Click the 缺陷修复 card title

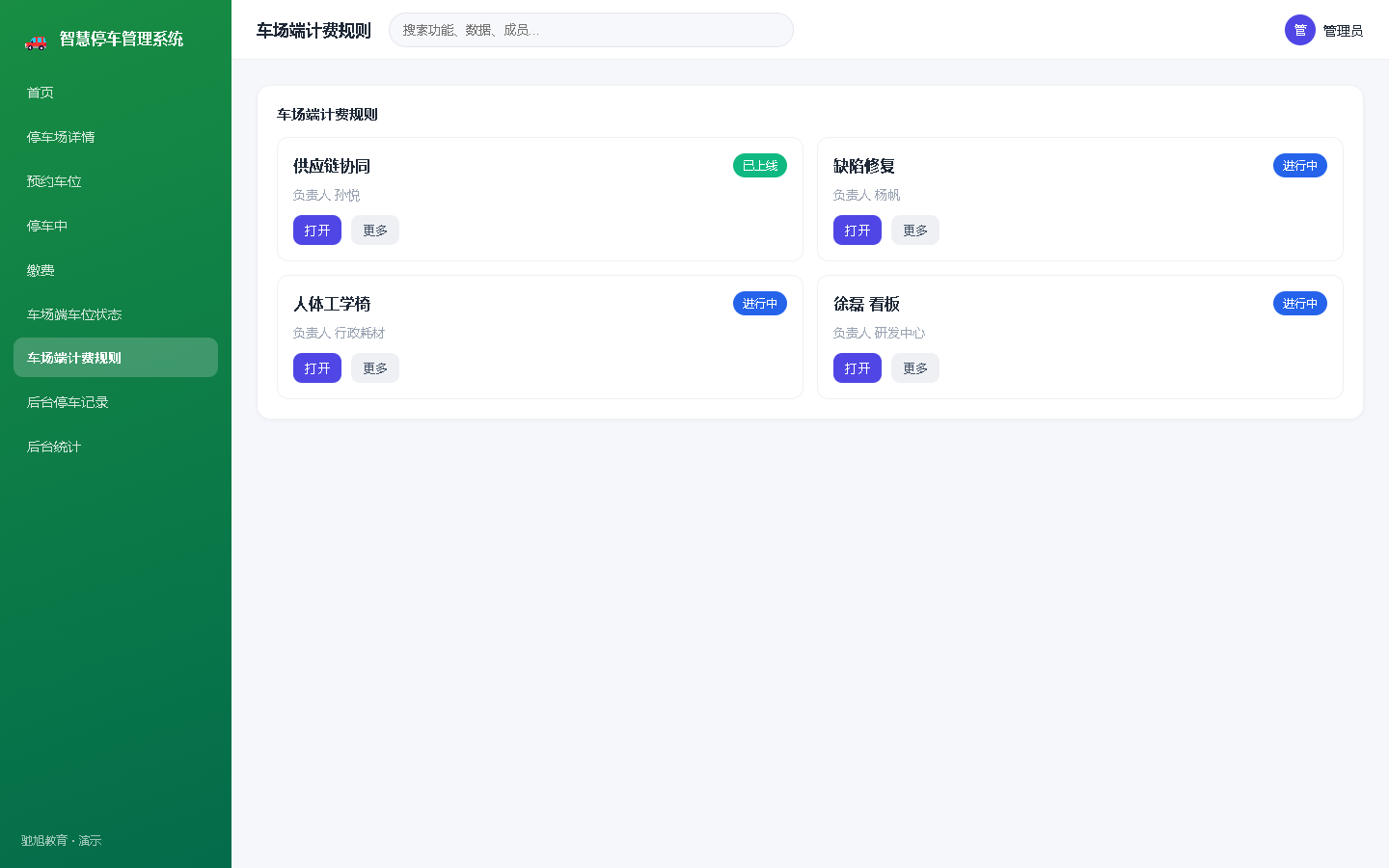[864, 166]
